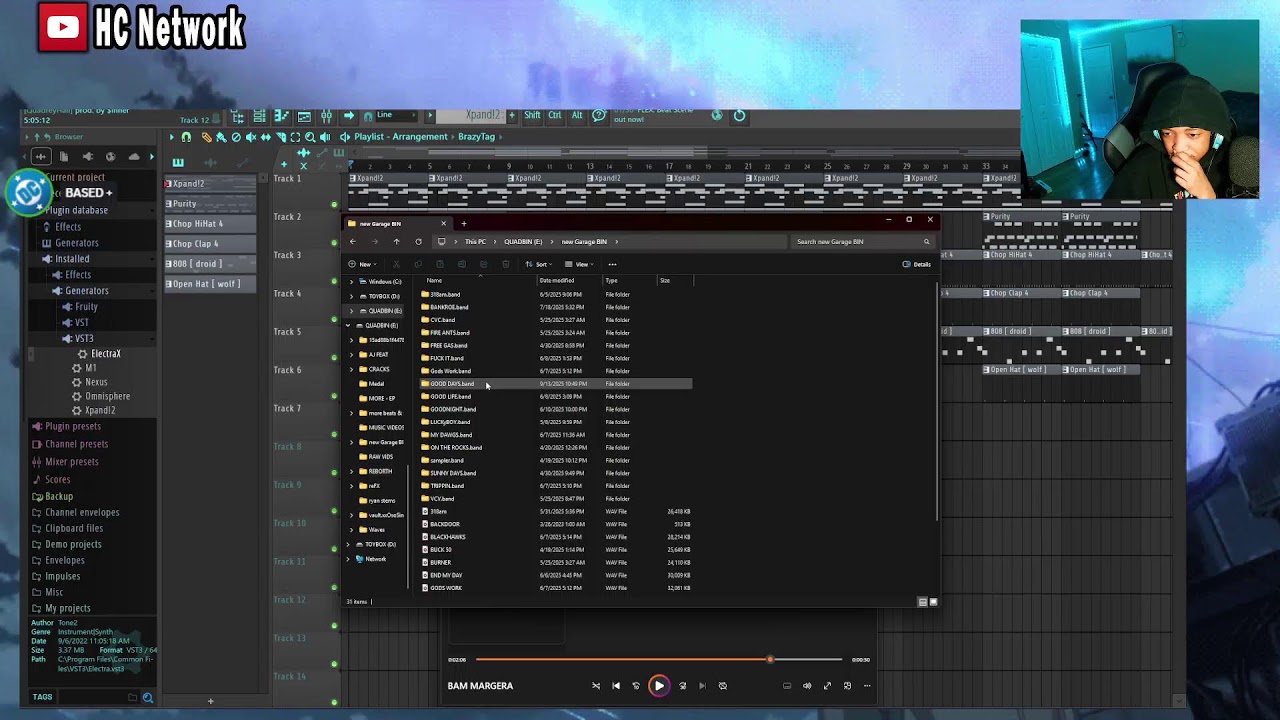
Task: Skip to previous track in media player
Action: (x=616, y=686)
